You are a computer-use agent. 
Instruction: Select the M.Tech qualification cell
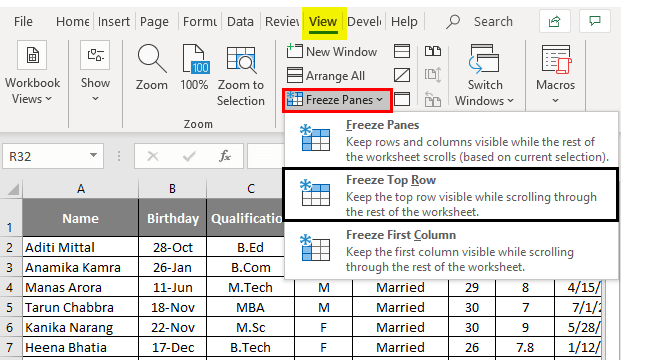(x=250, y=287)
